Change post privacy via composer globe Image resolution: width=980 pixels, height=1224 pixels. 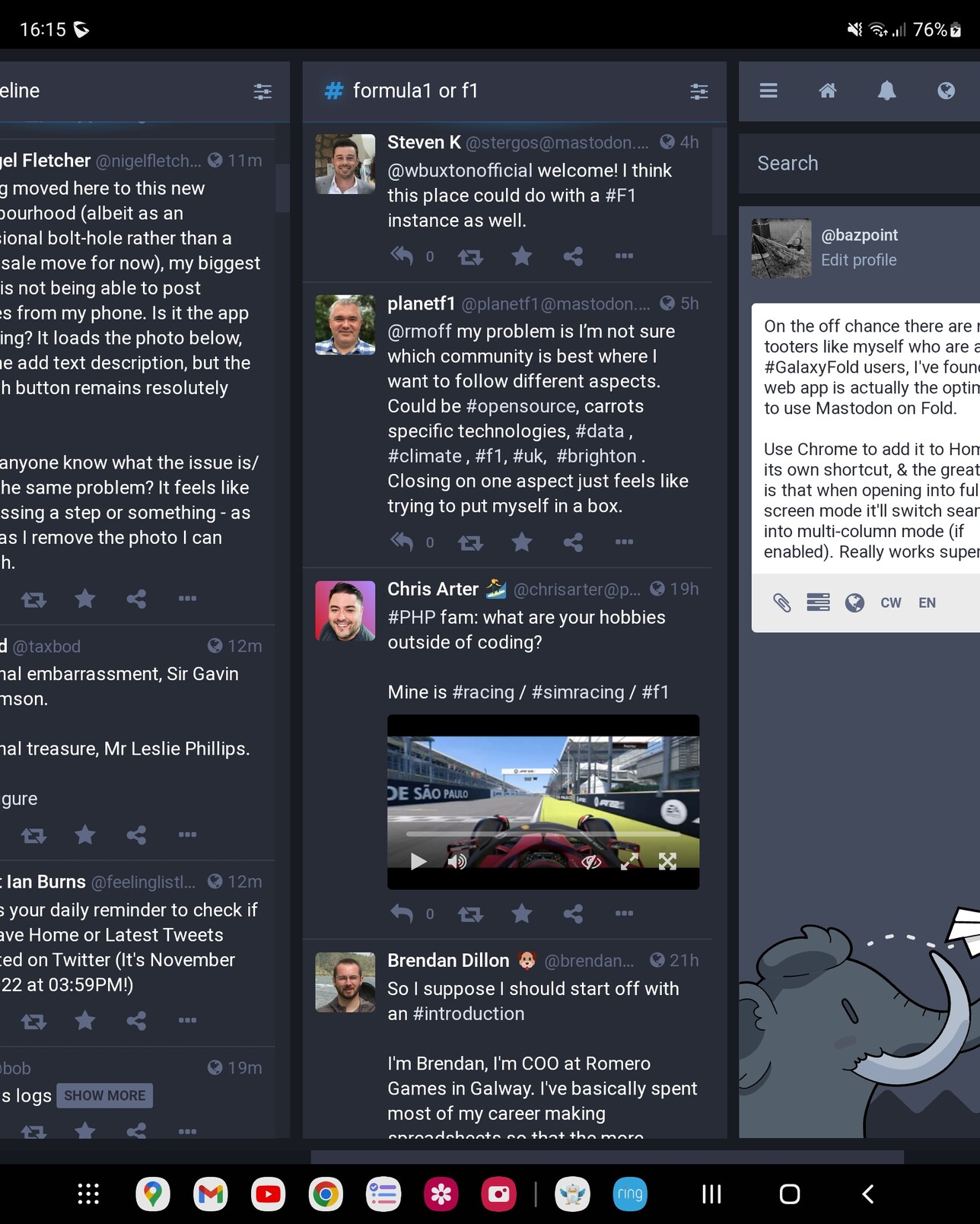[854, 602]
